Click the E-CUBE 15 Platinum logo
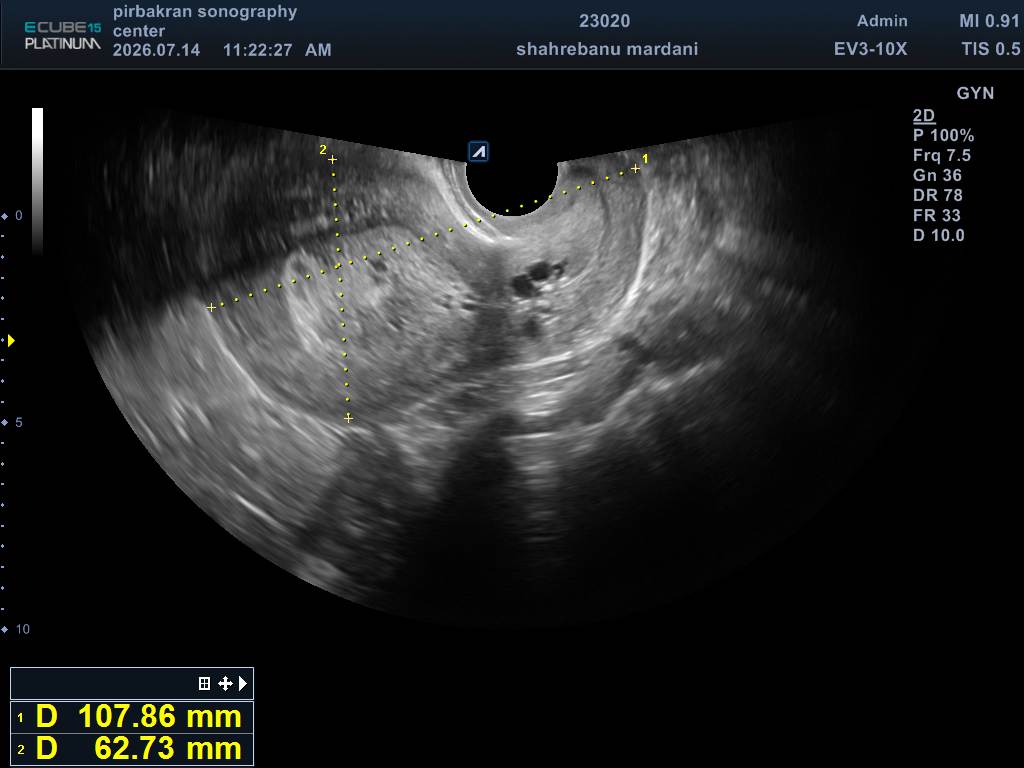Viewport: 1024px width, 768px height. pos(63,35)
